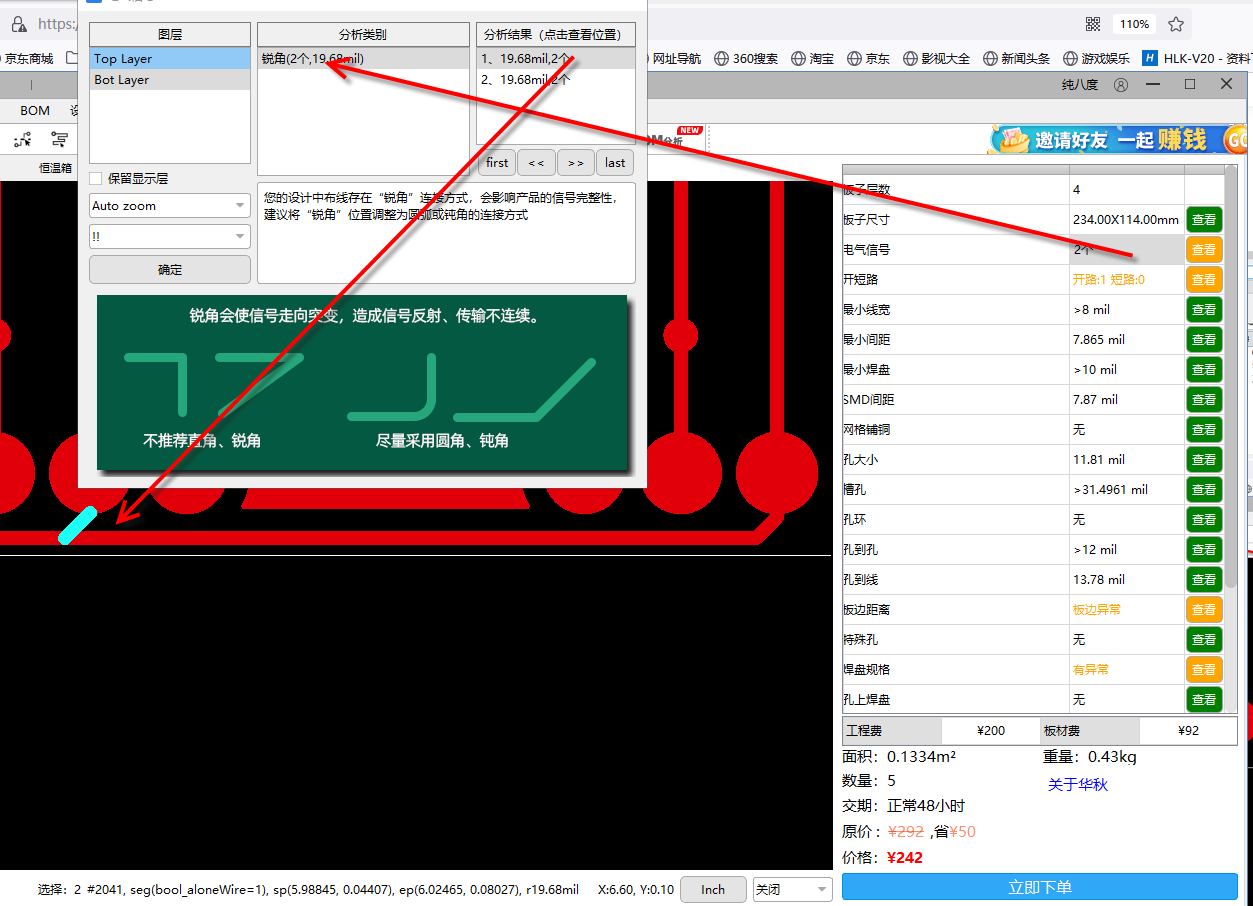Click 查看 for 孔到线 row
The image size is (1253, 906).
1204,580
